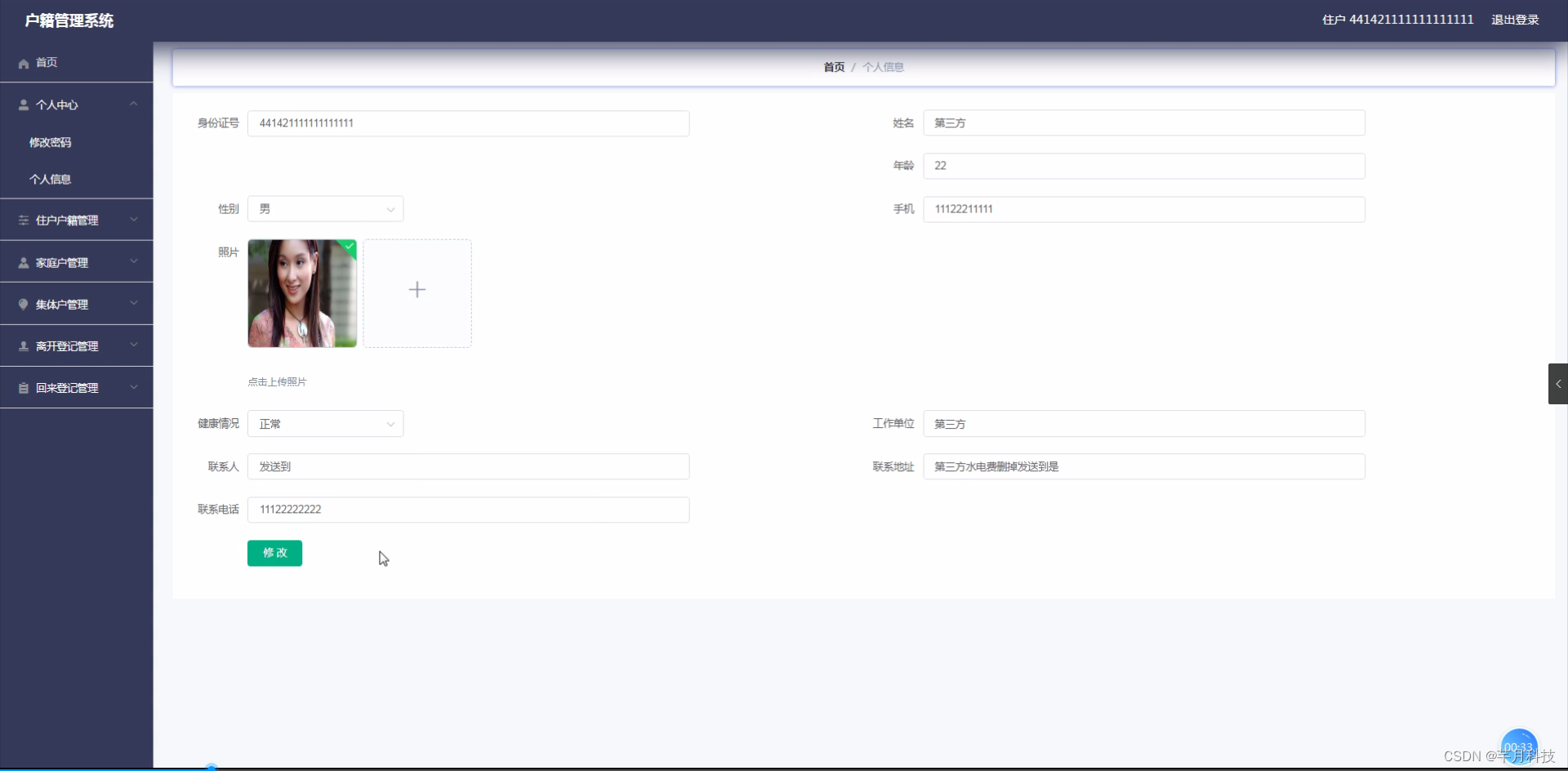This screenshot has height=771, width=1568.
Task: Click the plus box to add a new photo
Action: click(x=416, y=292)
